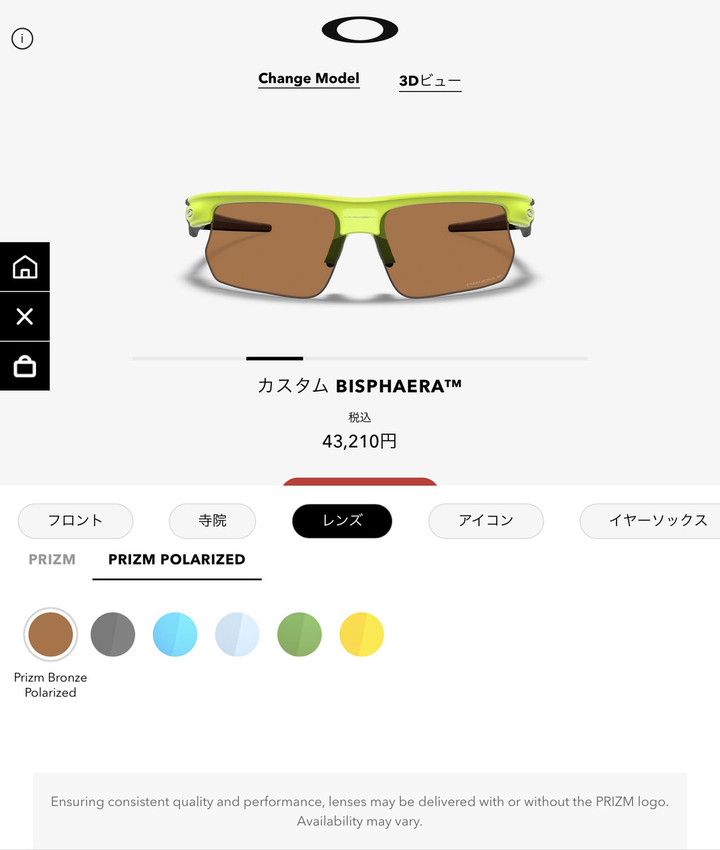Image resolution: width=720 pixels, height=850 pixels.
Task: Choose the bright blue lens swatch
Action: point(175,634)
